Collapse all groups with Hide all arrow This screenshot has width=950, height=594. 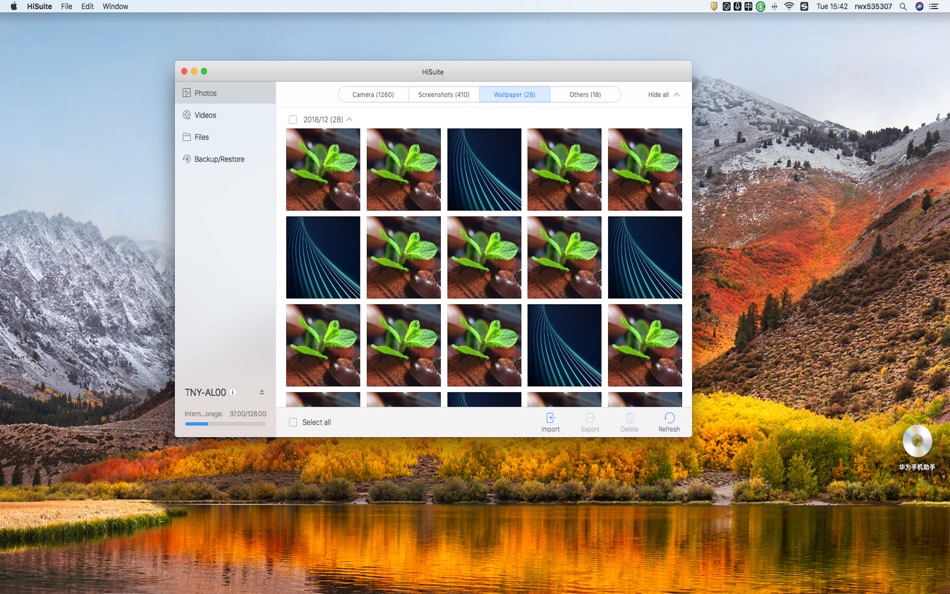click(x=677, y=95)
